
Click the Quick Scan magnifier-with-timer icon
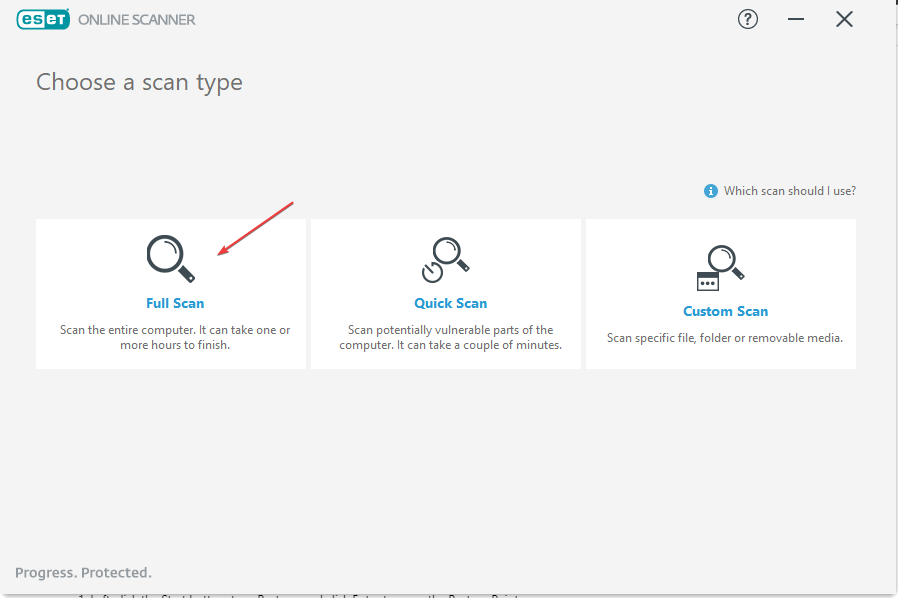(446, 259)
